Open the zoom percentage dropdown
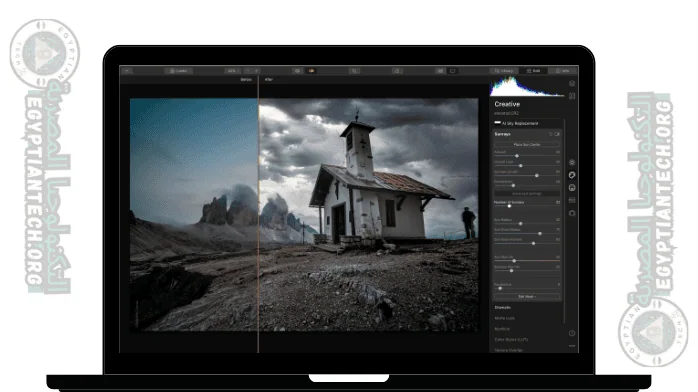698x392 pixels. coord(232,71)
